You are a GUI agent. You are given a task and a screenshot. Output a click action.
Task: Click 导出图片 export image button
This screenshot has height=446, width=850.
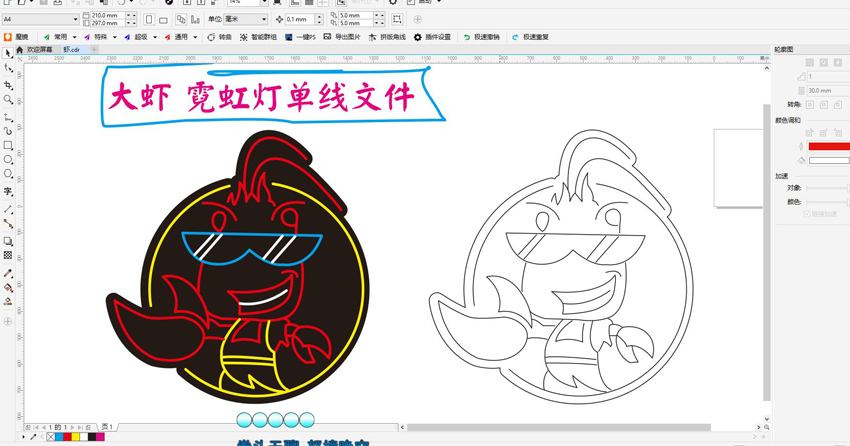(x=342, y=37)
